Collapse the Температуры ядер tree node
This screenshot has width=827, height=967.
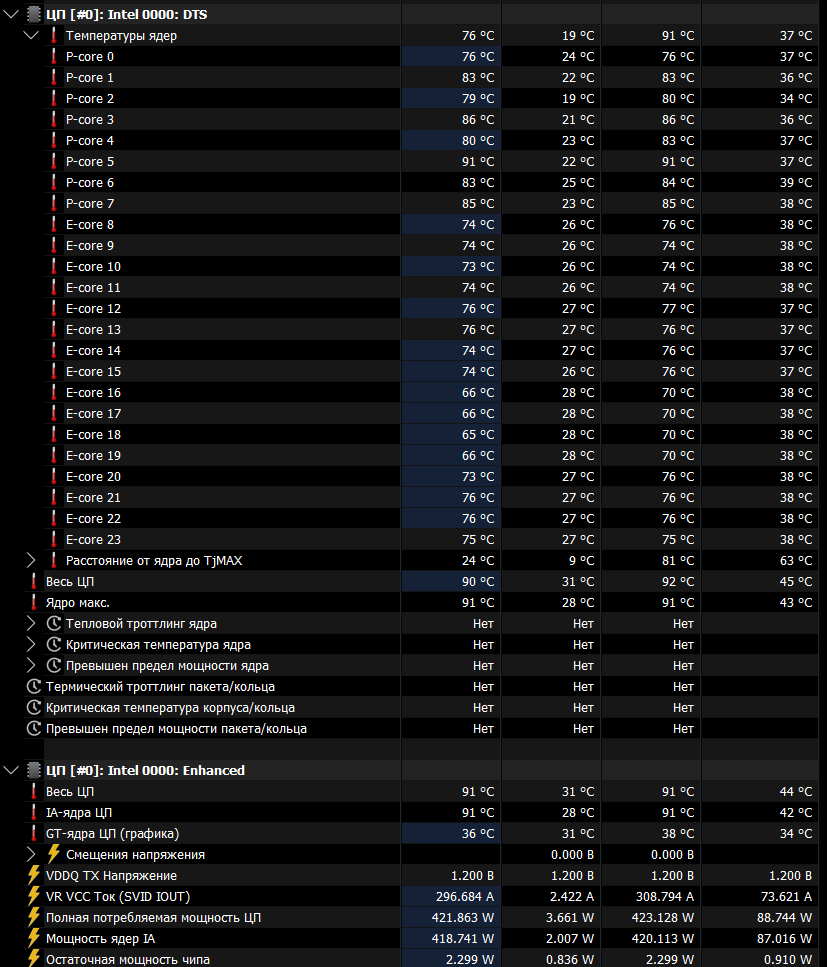[31, 35]
